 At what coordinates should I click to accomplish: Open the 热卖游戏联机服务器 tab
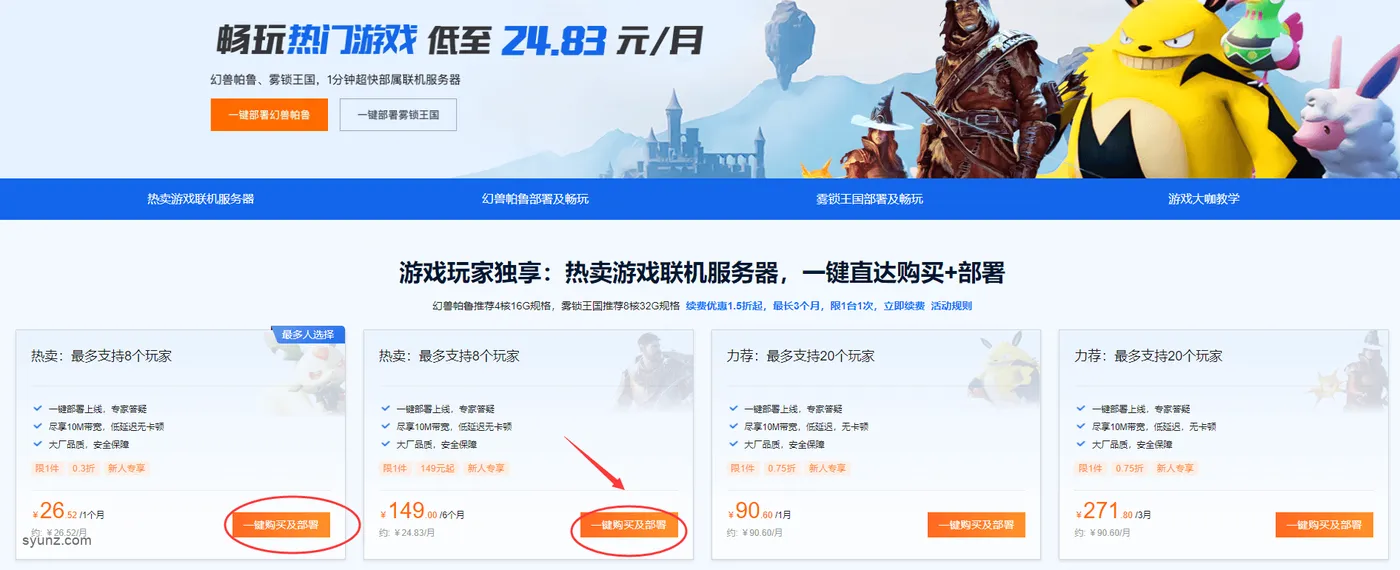click(x=200, y=199)
